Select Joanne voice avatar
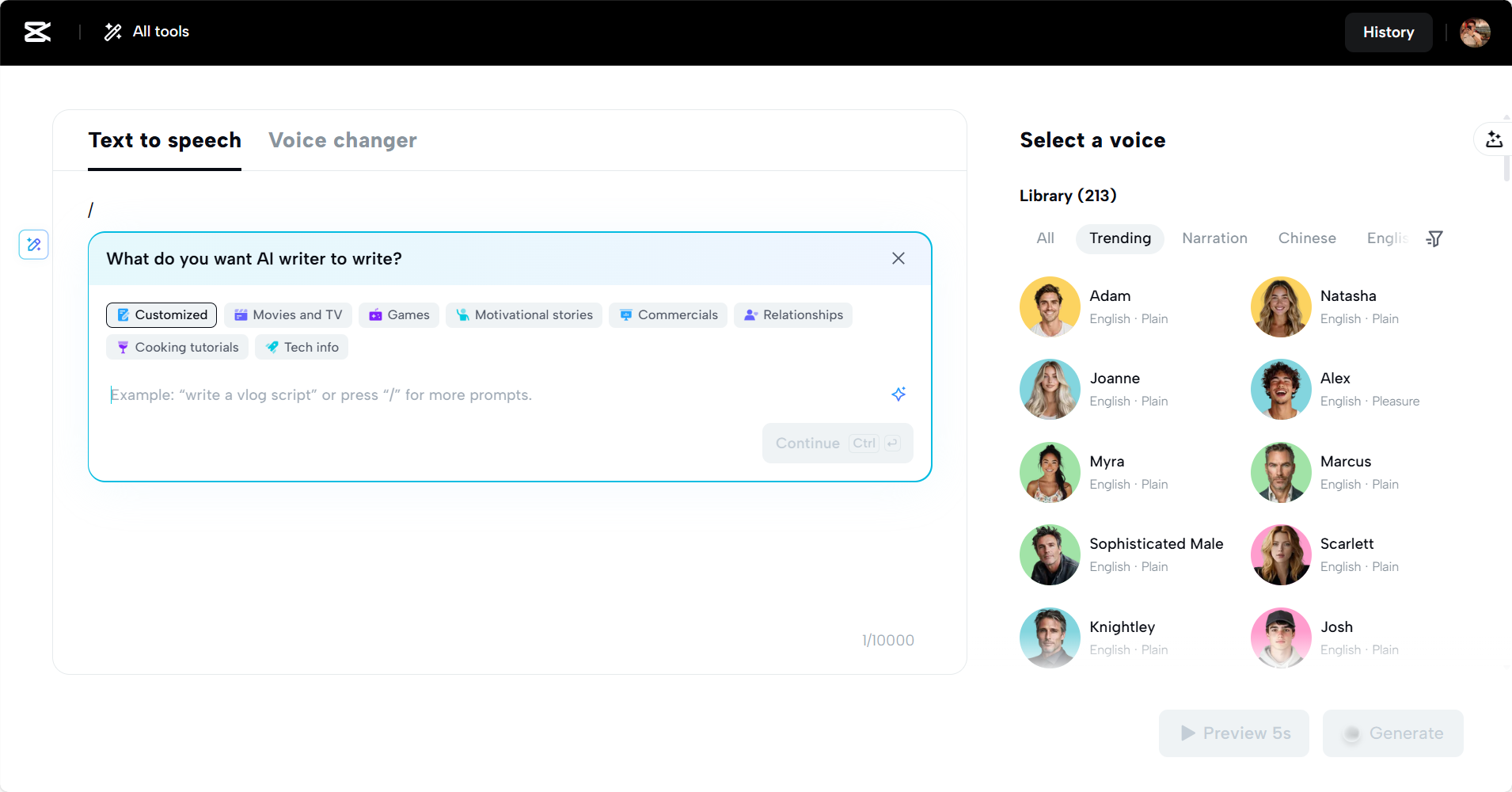The width and height of the screenshot is (1512, 792). tap(1050, 389)
